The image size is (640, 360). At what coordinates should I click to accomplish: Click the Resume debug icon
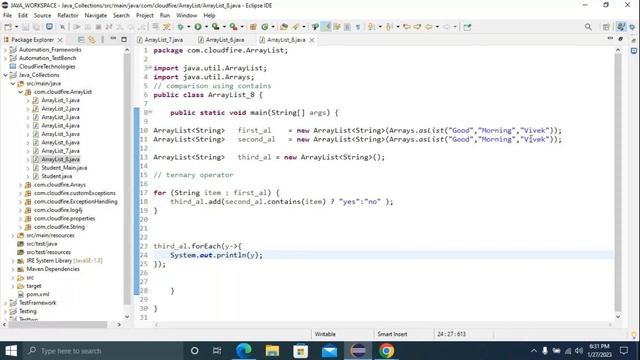(x=76, y=27)
